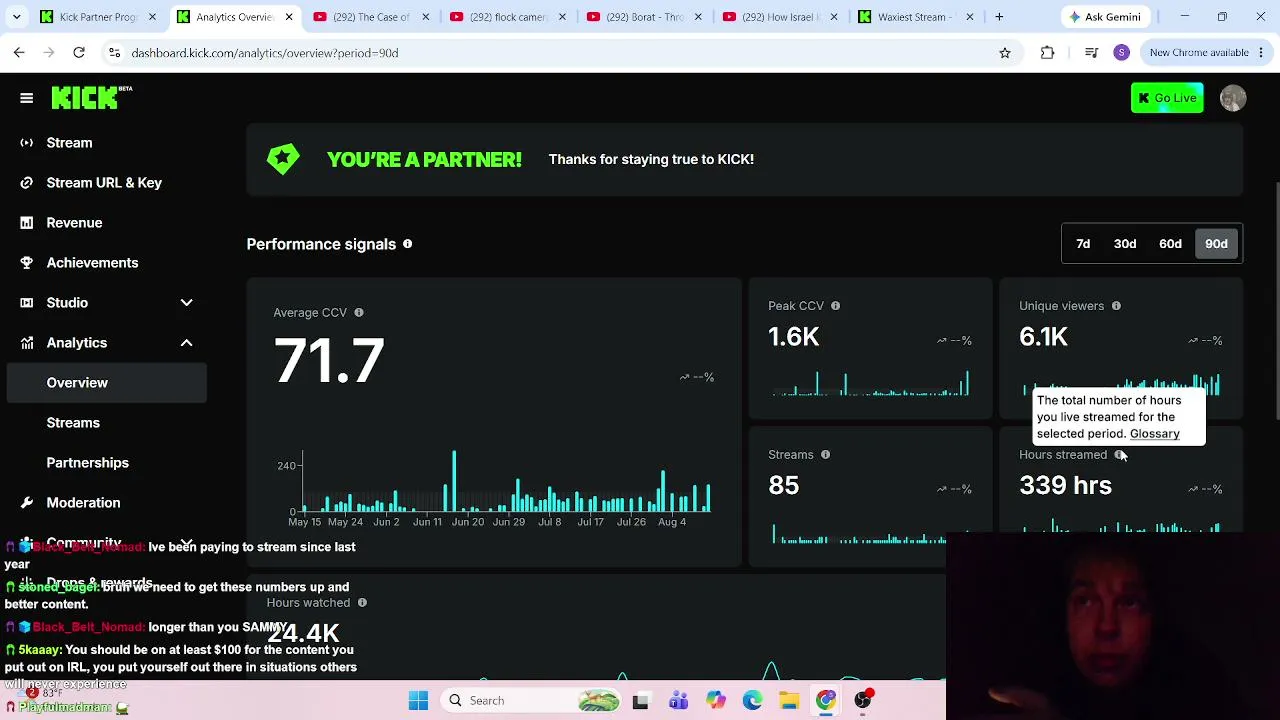Open the Glossary link in tooltip

[x=1155, y=434]
